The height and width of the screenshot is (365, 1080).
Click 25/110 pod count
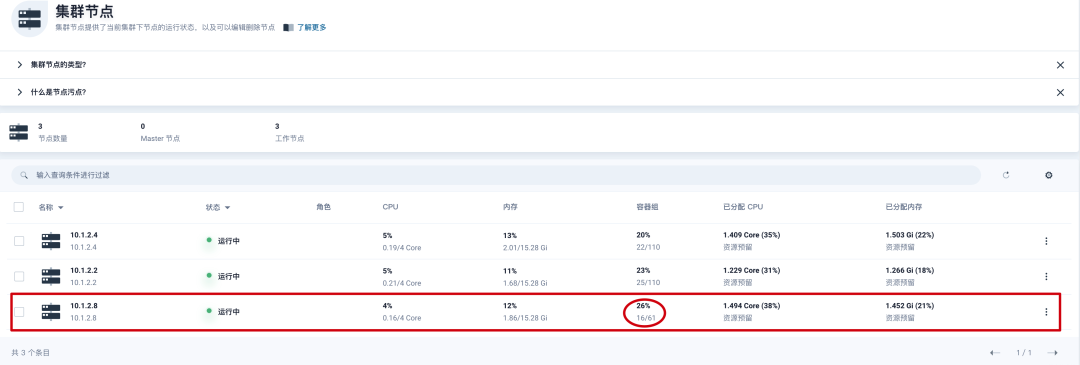pyautogui.click(x=648, y=282)
